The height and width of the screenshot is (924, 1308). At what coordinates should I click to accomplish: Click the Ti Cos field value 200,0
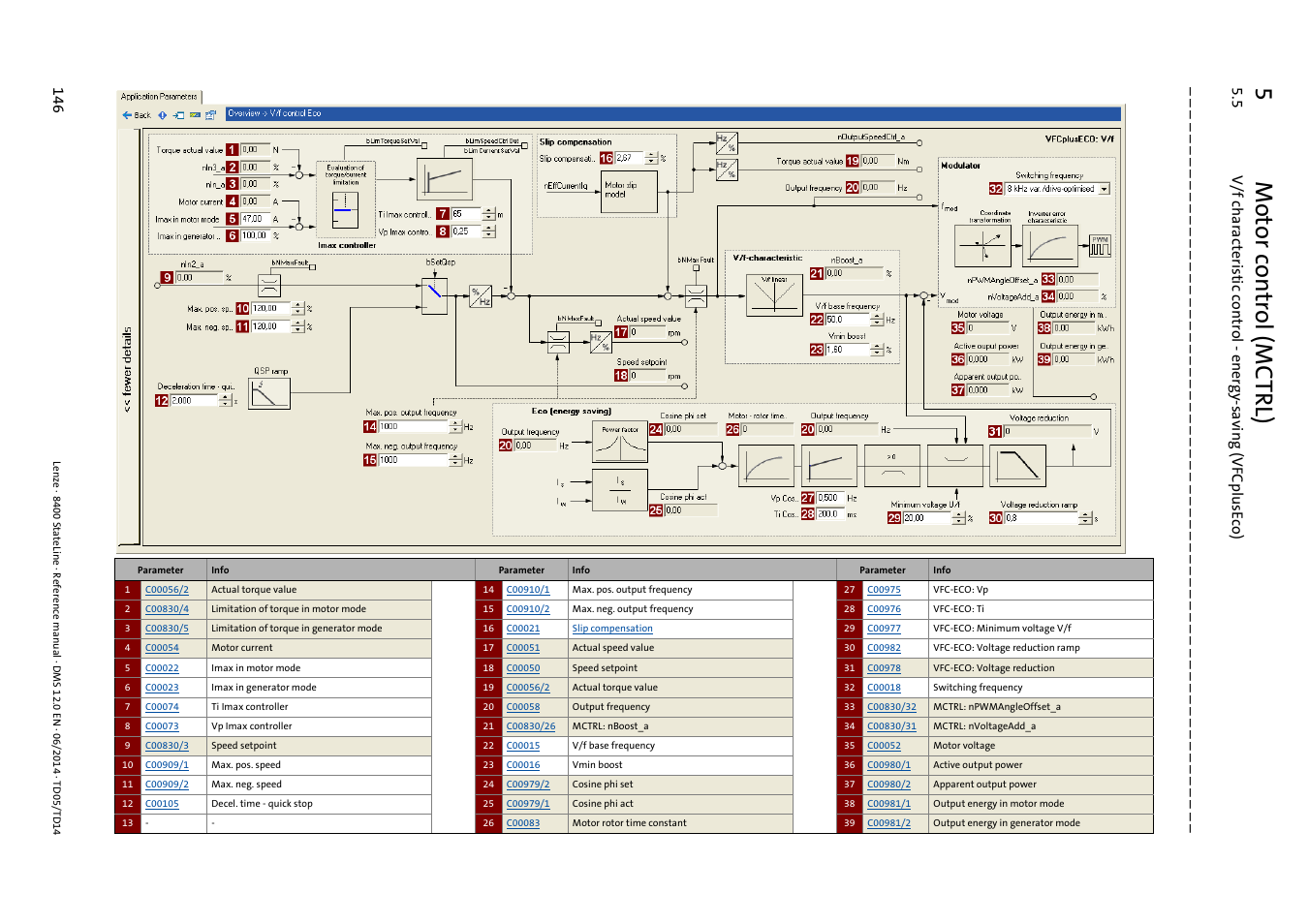pyautogui.click(x=830, y=514)
